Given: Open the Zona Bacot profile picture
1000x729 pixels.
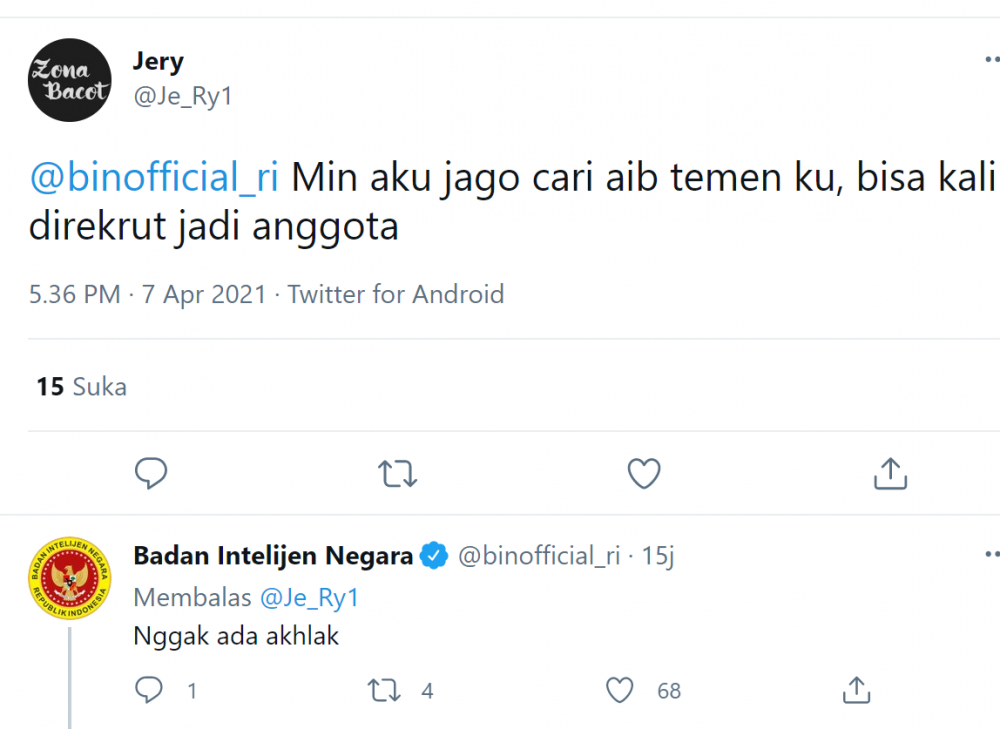Looking at the screenshot, I should tap(70, 80).
